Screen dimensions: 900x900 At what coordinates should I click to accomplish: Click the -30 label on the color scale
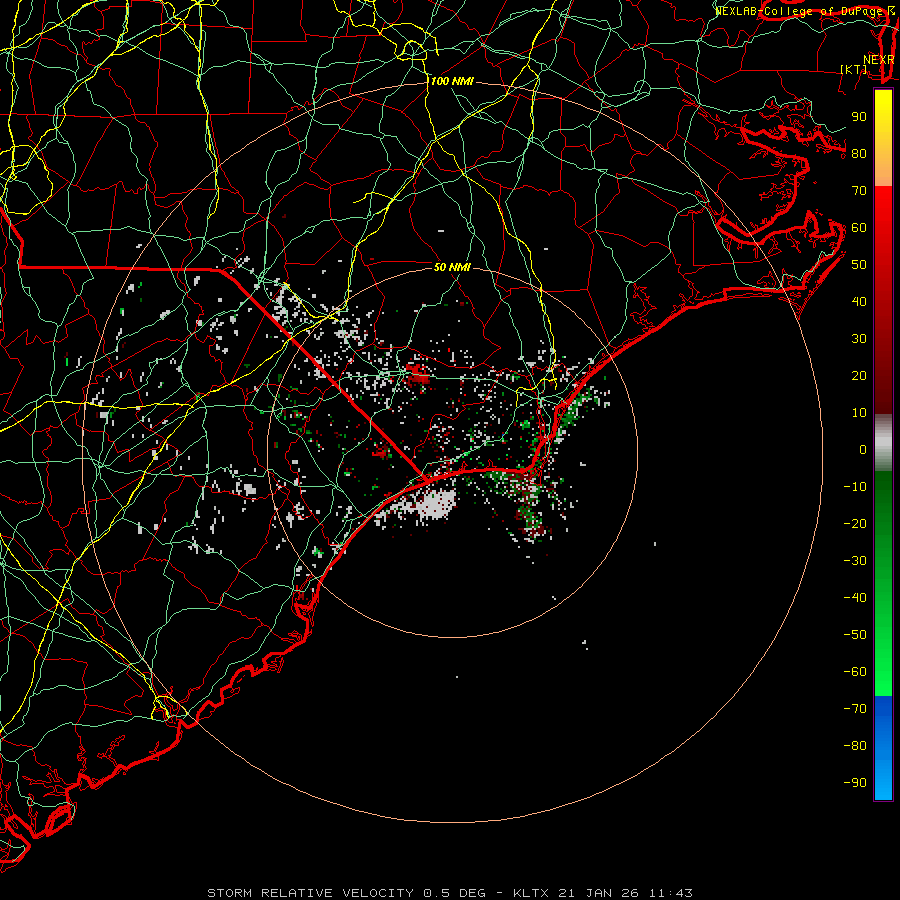click(x=855, y=561)
